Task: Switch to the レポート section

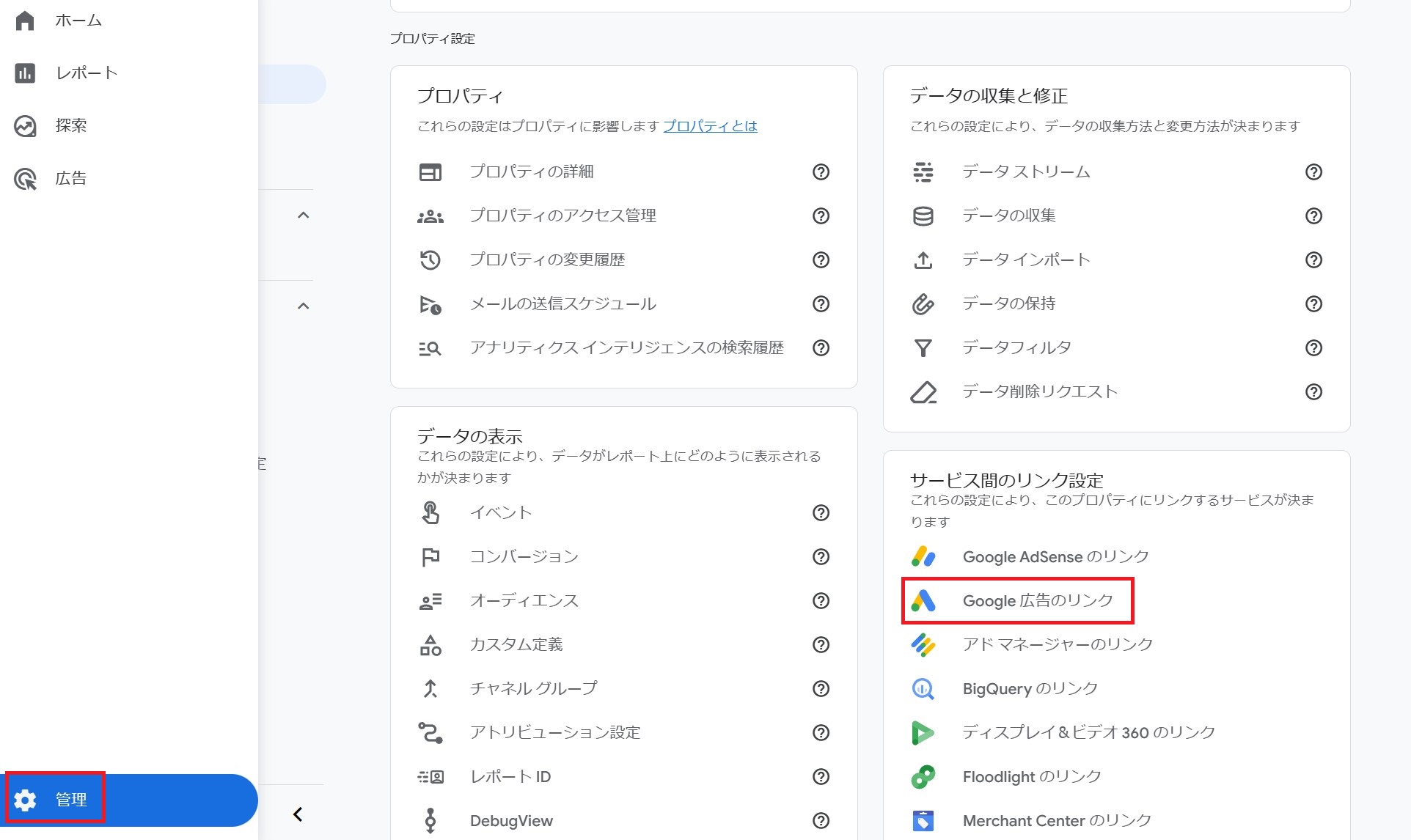Action: pyautogui.click(x=86, y=73)
